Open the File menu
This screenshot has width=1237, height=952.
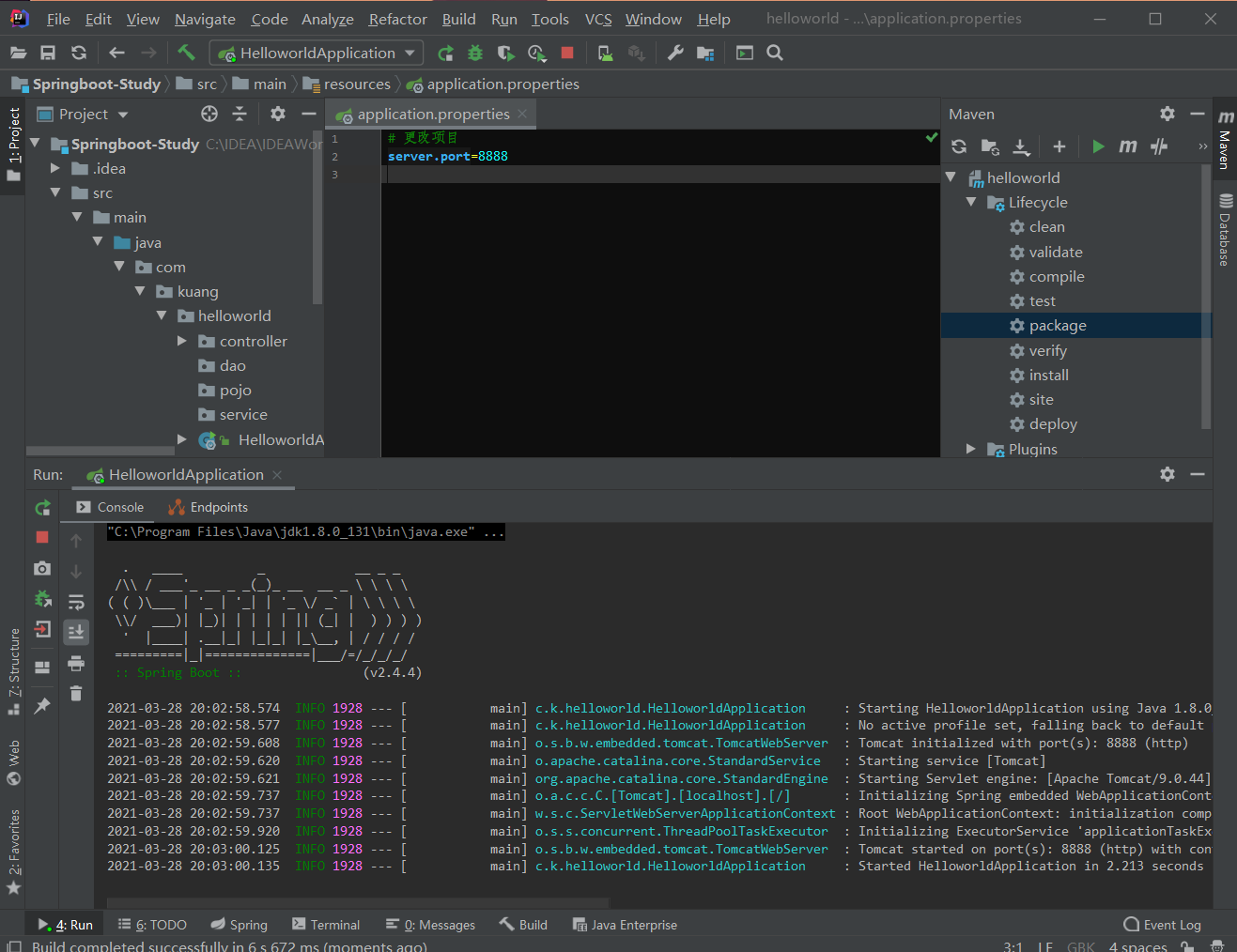[x=58, y=19]
